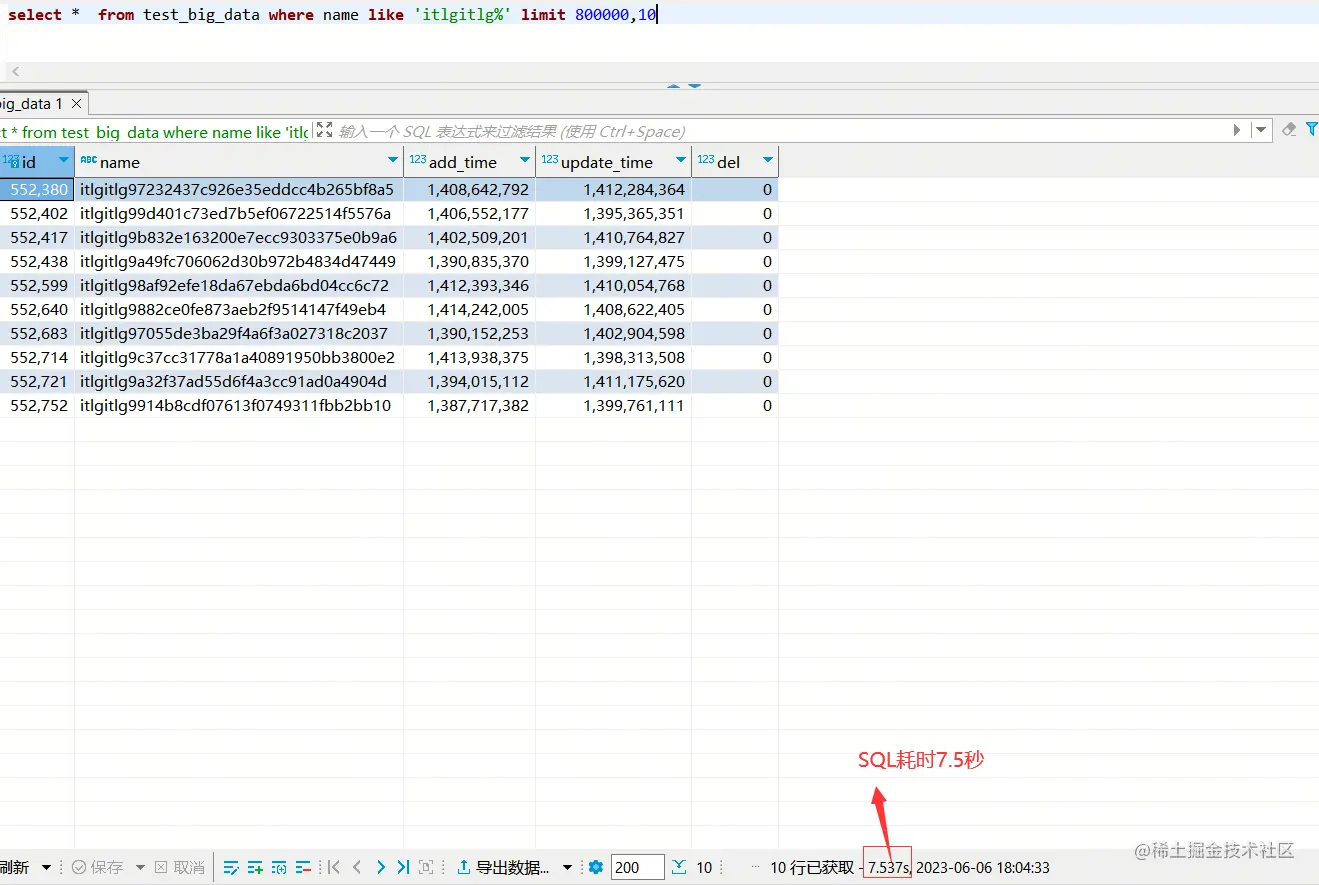Click the clear filter eraser icon
1319x885 pixels.
click(x=1288, y=129)
